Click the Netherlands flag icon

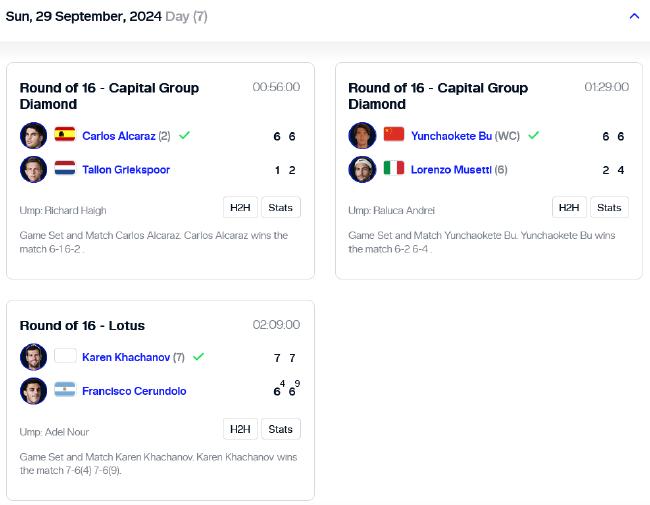(65, 168)
